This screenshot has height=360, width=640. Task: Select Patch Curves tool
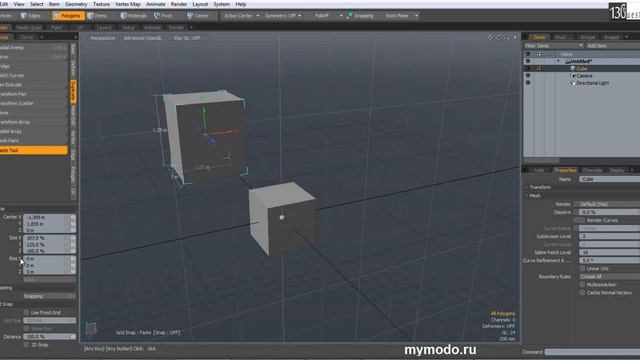pos(33,76)
